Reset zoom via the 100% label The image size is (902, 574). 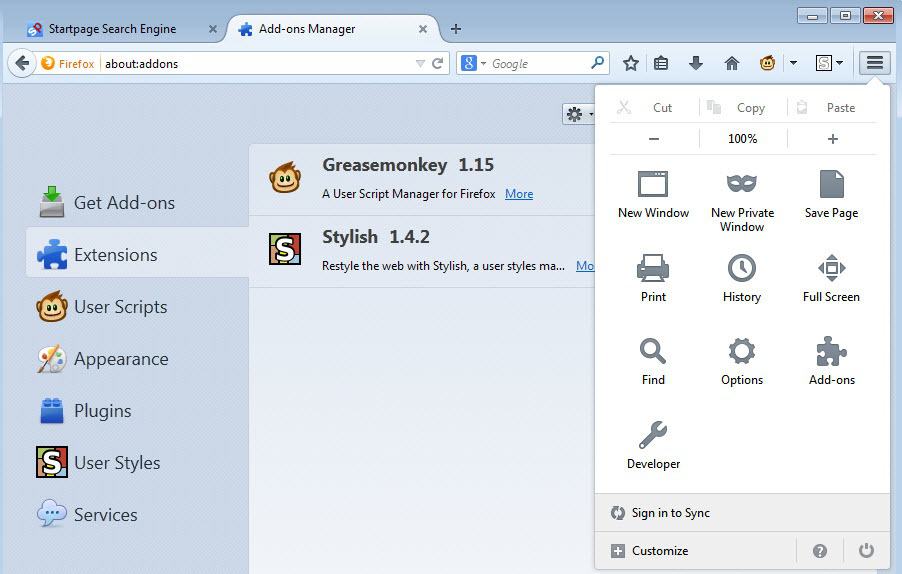pos(743,139)
